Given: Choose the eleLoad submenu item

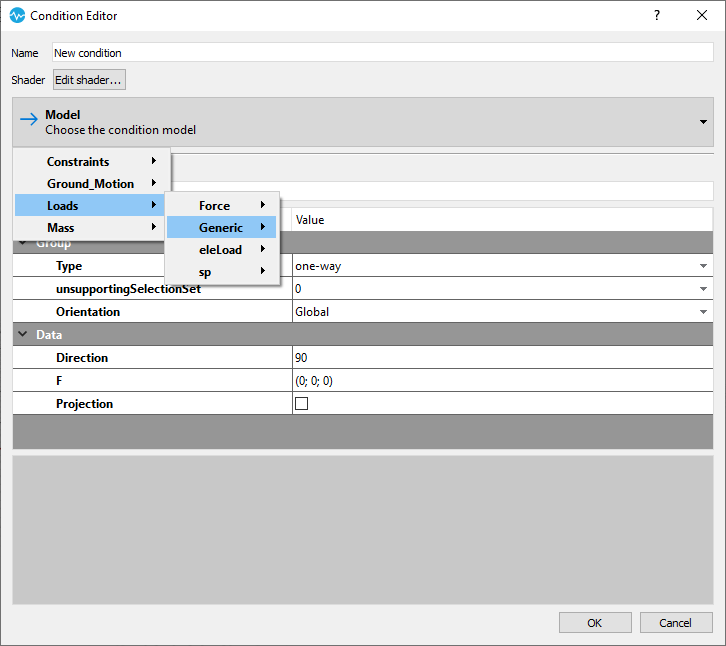Looking at the screenshot, I should (221, 250).
